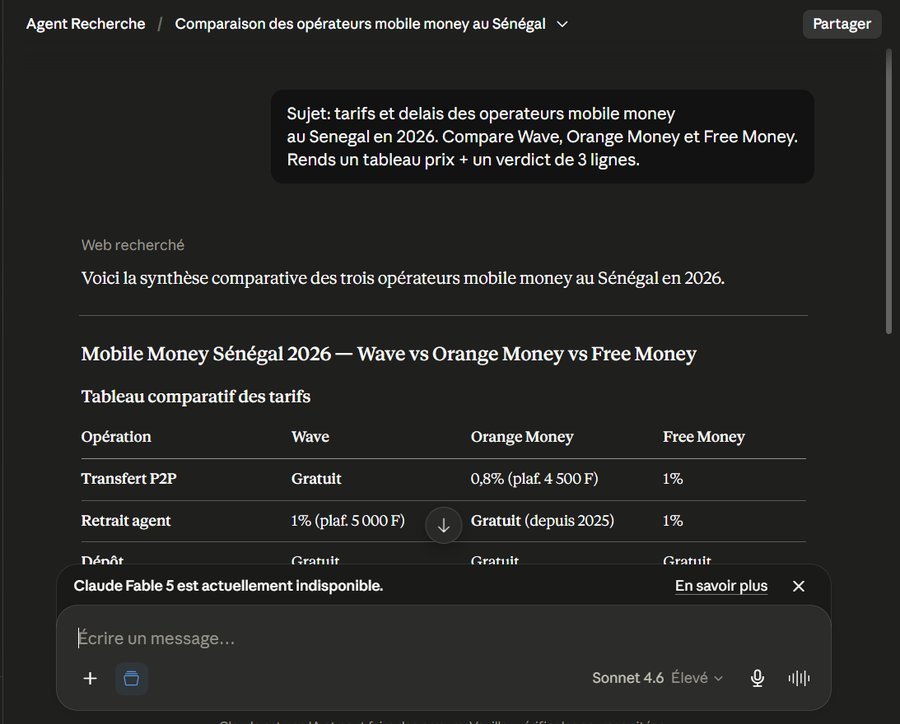This screenshot has height=724, width=900.
Task: Click the 1% (plaf. 5 000 F) cell
Action: point(348,521)
